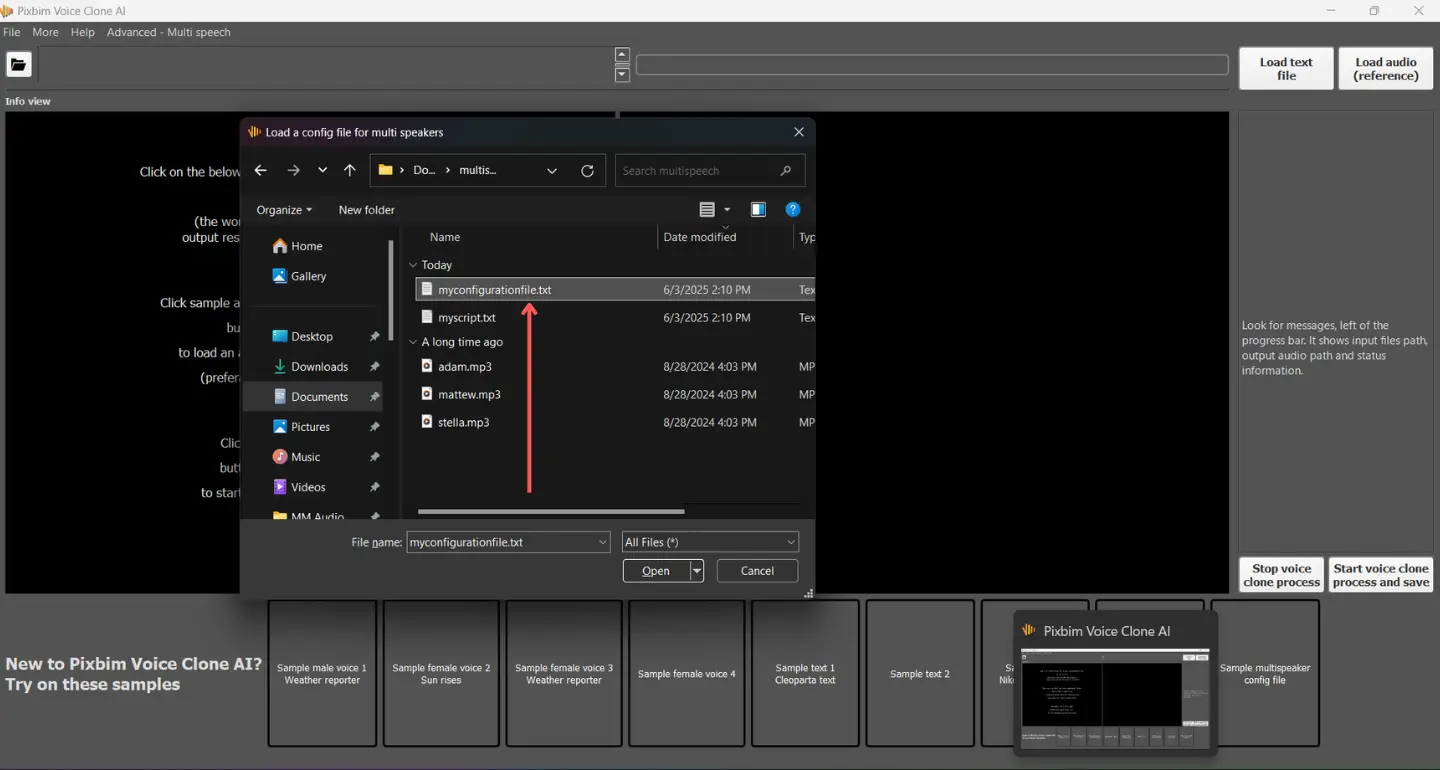
Task: Go up one folder level
Action: click(349, 171)
